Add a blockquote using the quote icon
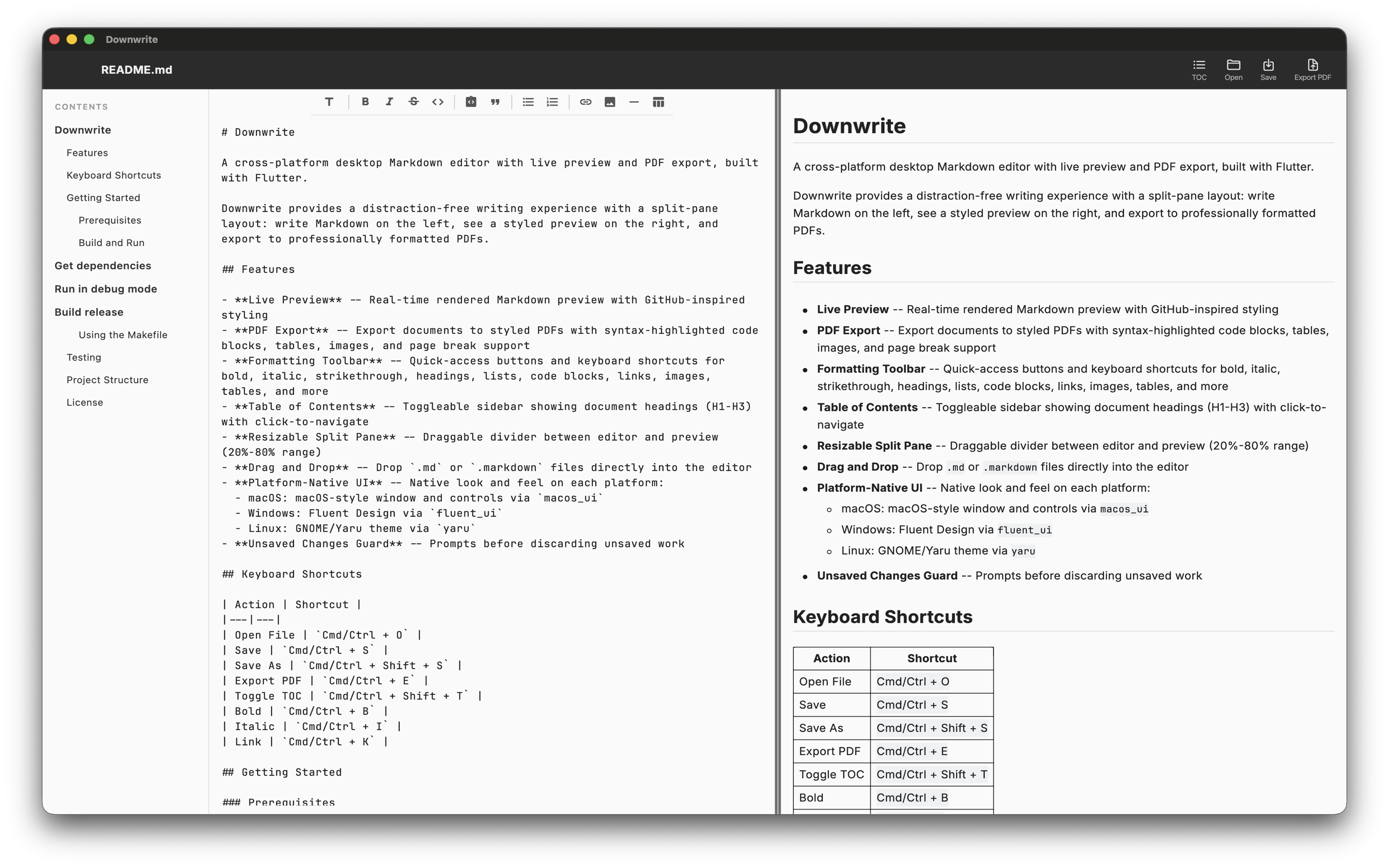This screenshot has height=868, width=1389. pyautogui.click(x=495, y=102)
